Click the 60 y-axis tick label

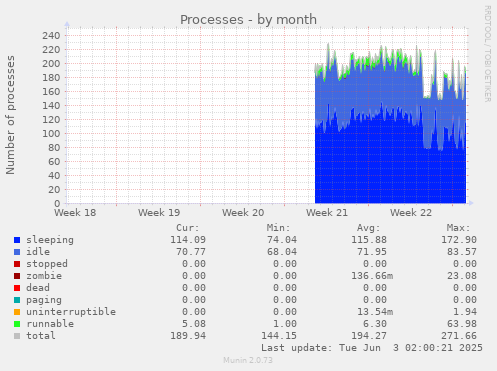pos(54,162)
